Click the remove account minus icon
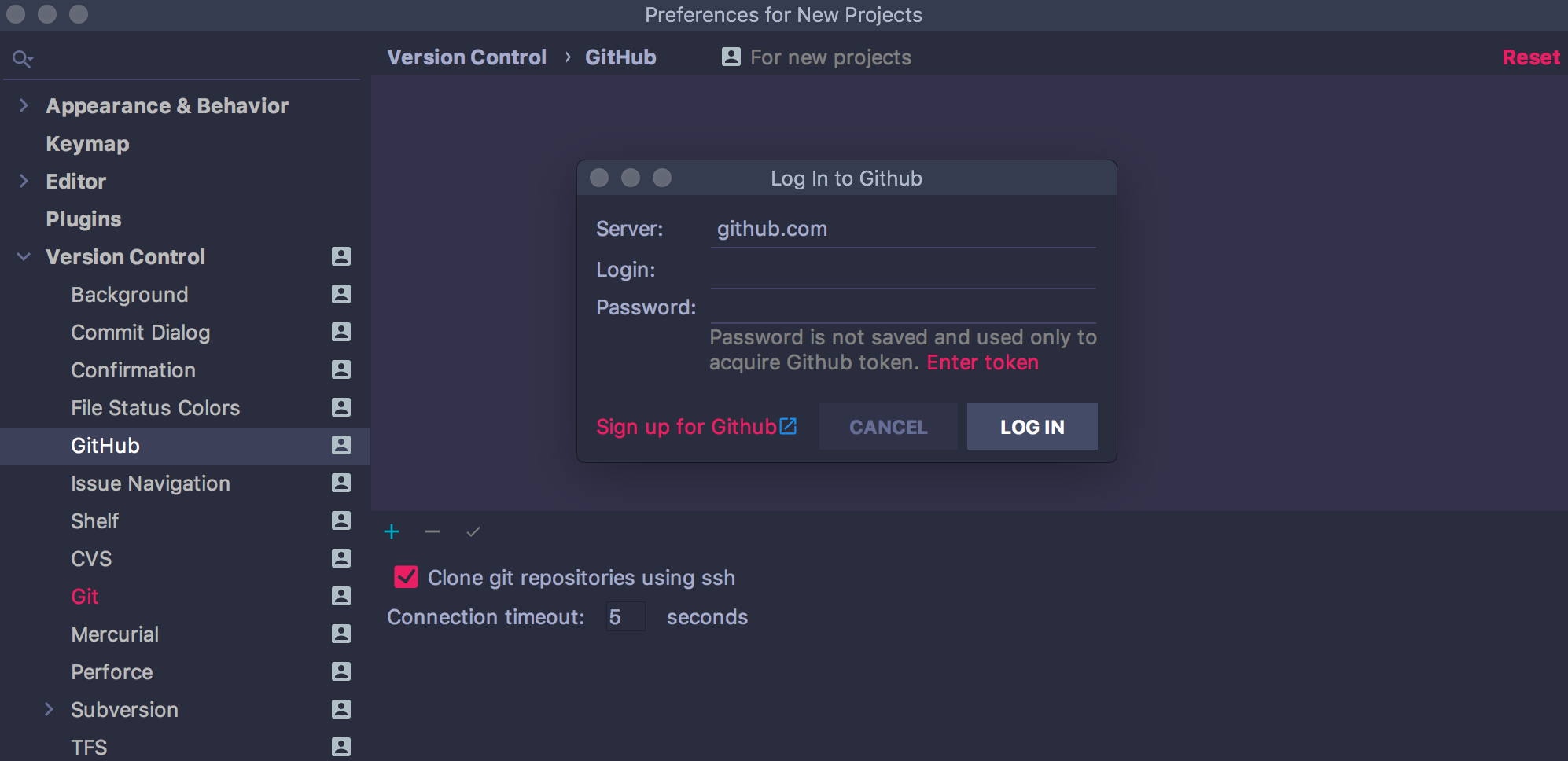 coord(432,532)
